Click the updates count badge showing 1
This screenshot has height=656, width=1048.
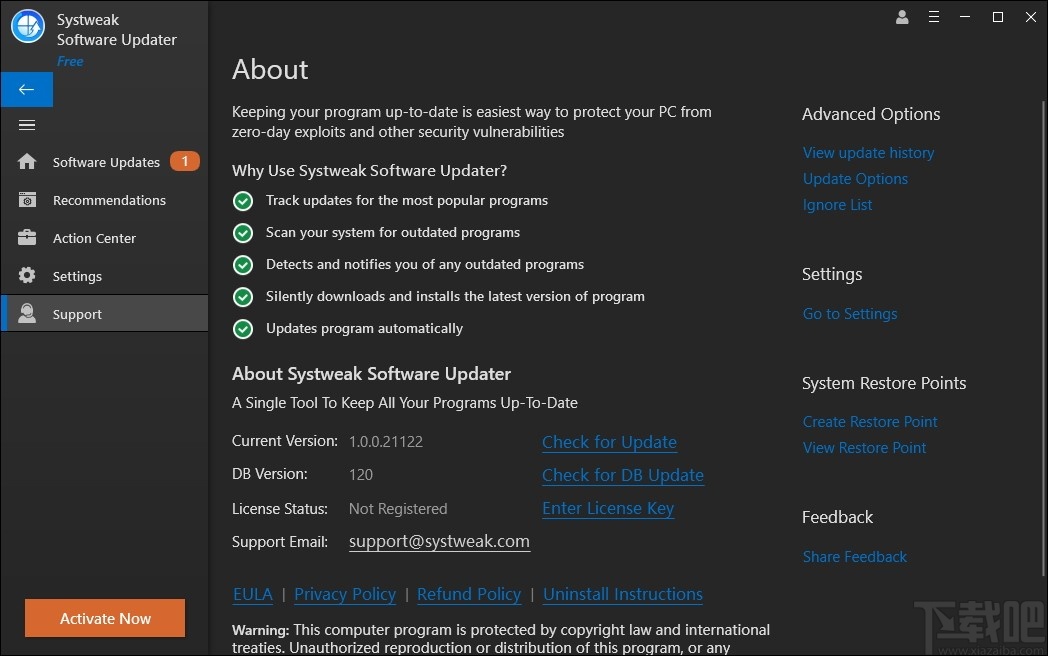click(184, 160)
